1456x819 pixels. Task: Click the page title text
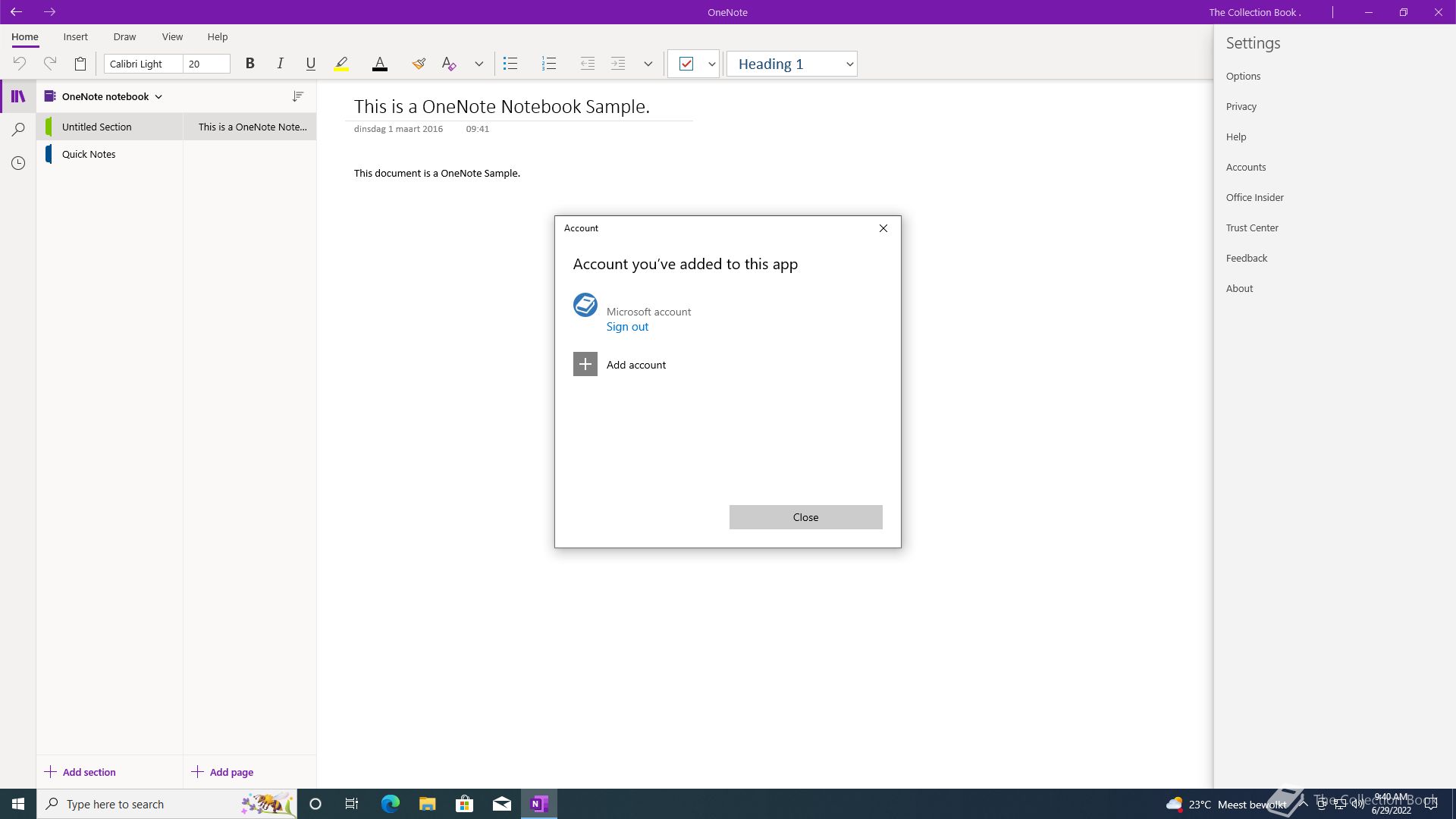(502, 106)
